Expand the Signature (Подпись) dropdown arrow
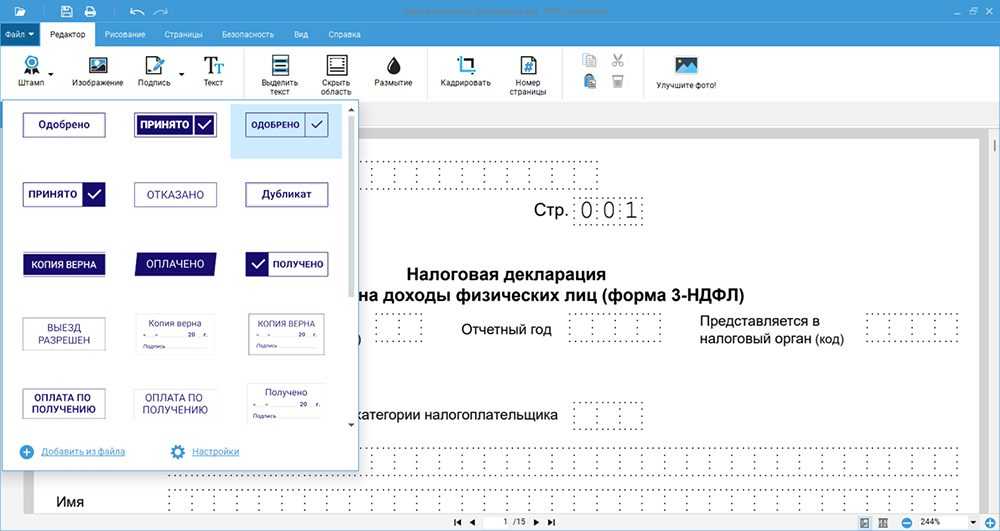 pyautogui.click(x=181, y=73)
